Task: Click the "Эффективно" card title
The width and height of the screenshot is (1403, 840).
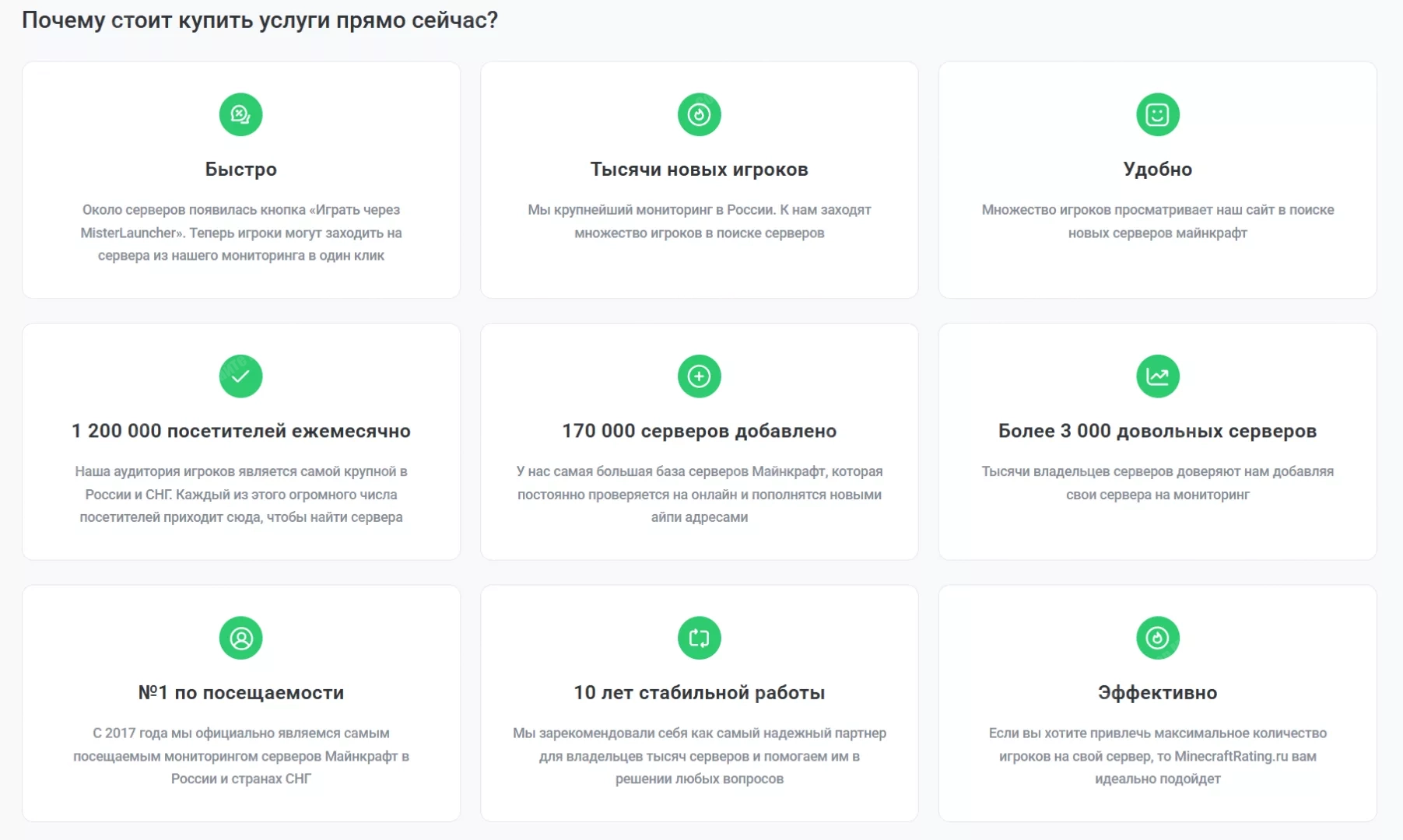Action: click(1157, 693)
